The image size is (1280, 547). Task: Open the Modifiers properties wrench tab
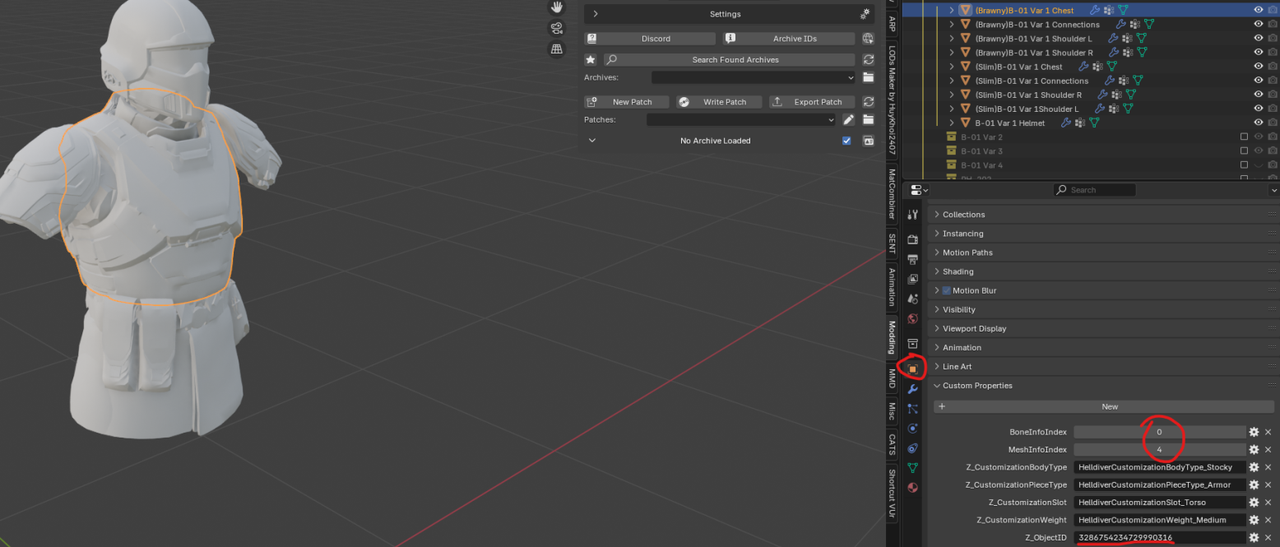912,389
